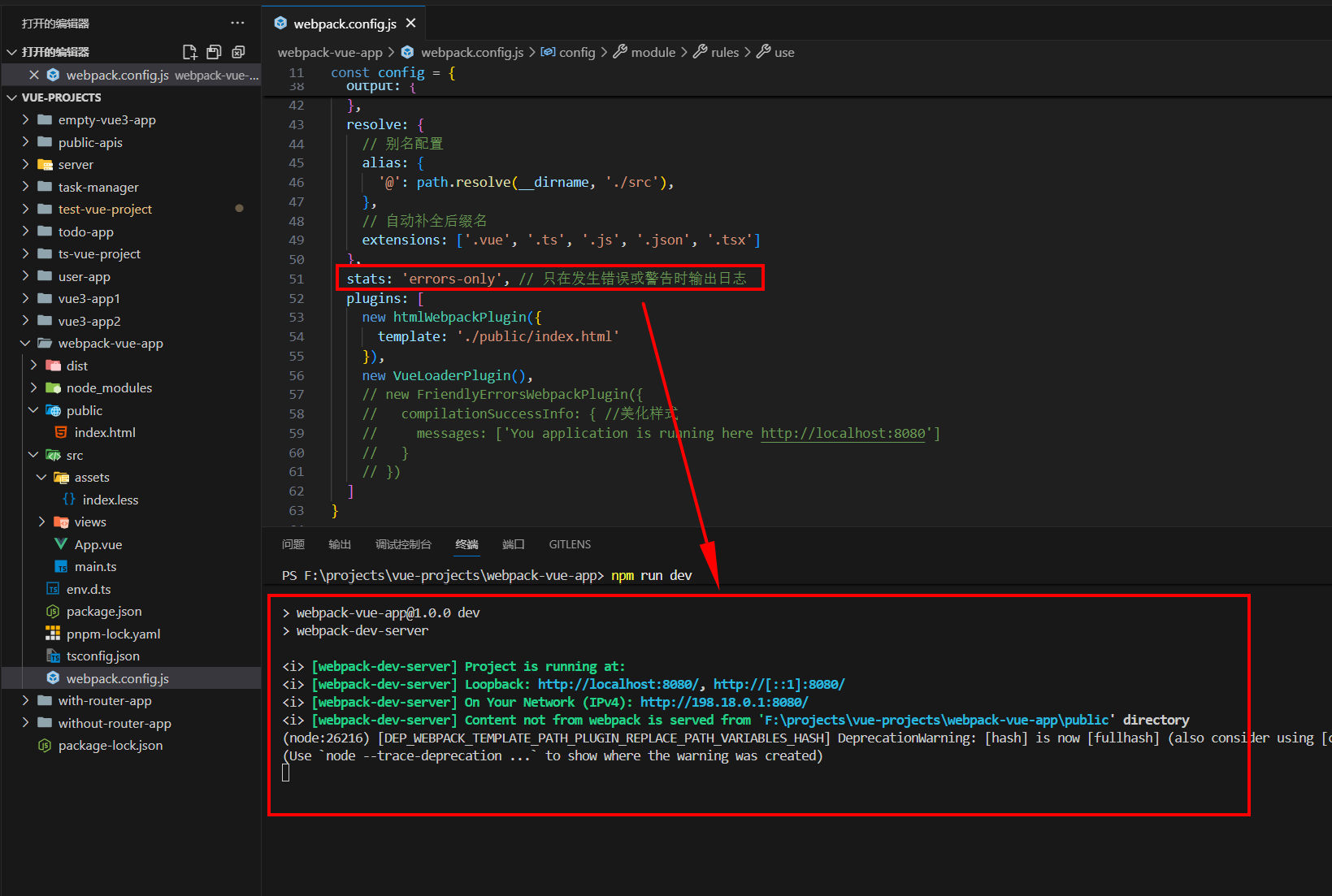1332x896 pixels.
Task: Expand the task-manager folder
Action: tap(25, 187)
